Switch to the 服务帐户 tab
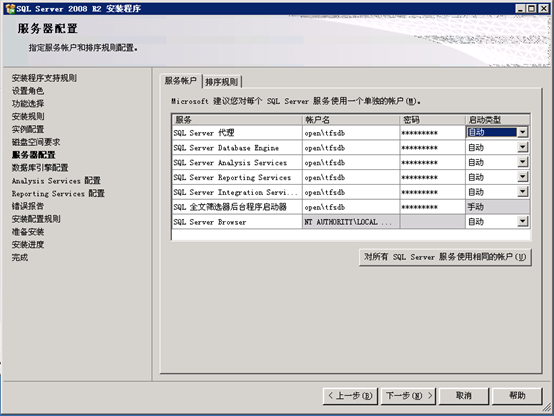554x416 pixels. [181, 81]
